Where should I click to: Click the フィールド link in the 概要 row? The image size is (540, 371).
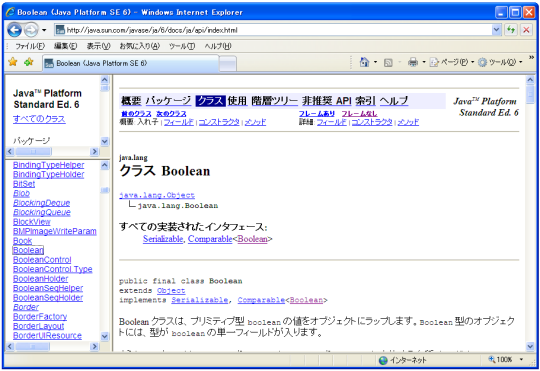tap(179, 122)
